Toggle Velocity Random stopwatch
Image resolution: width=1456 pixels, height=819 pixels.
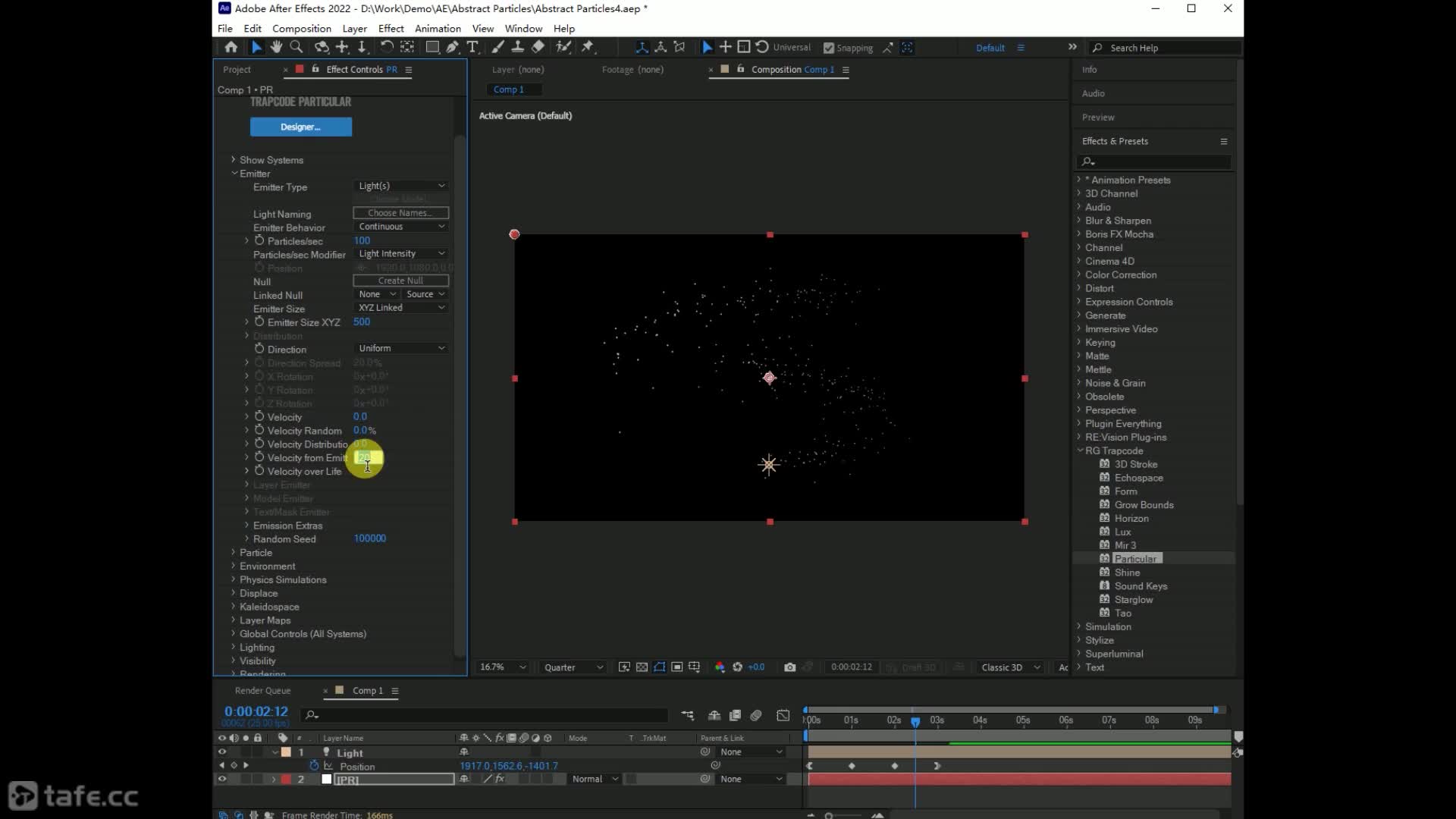259,430
